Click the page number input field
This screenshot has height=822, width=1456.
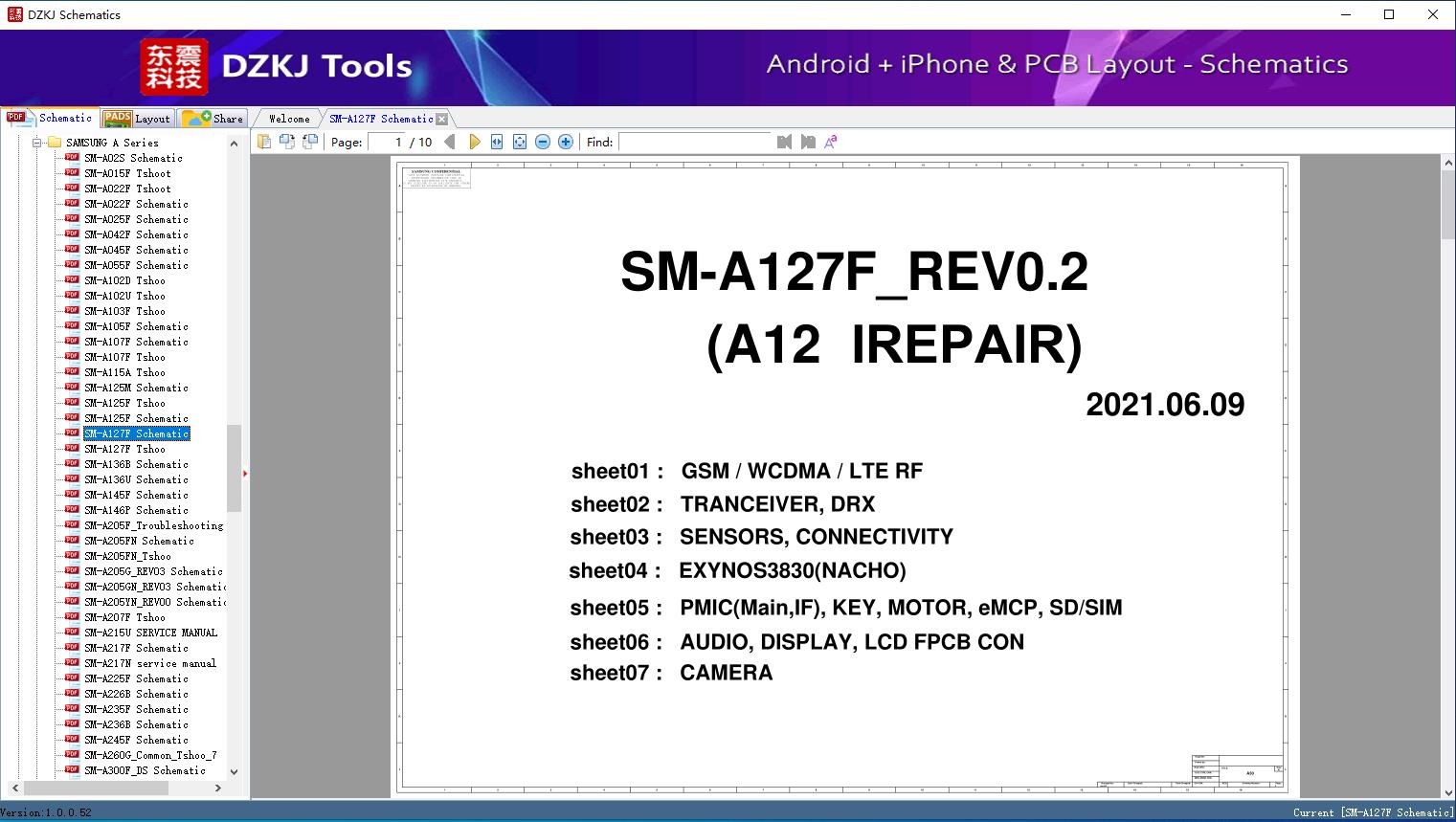point(386,142)
